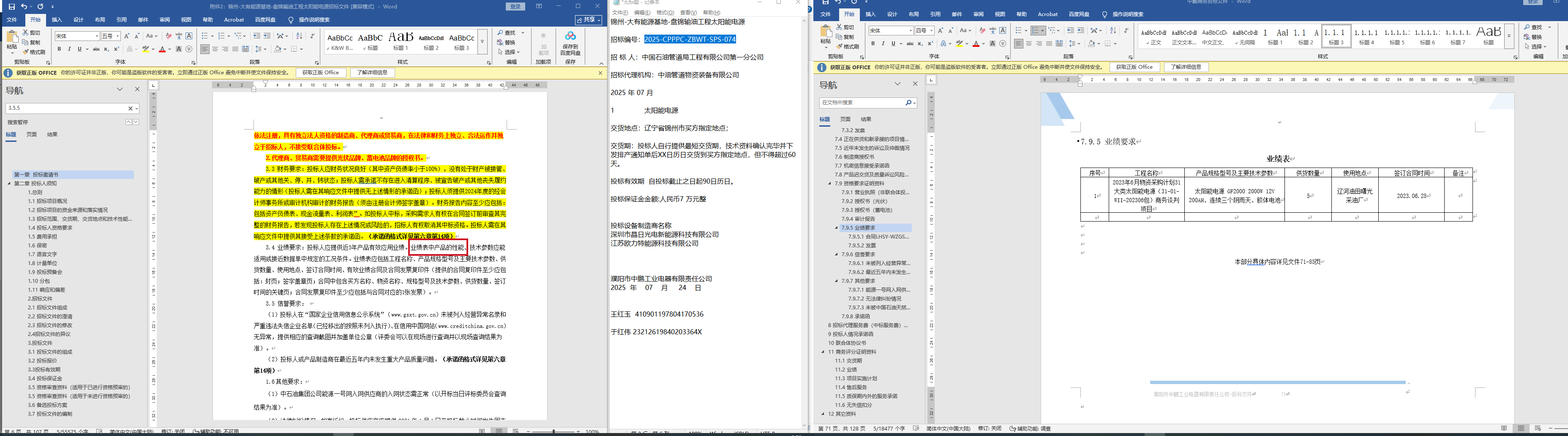Toggle strikethrough (abc) in left Word

tap(96, 49)
